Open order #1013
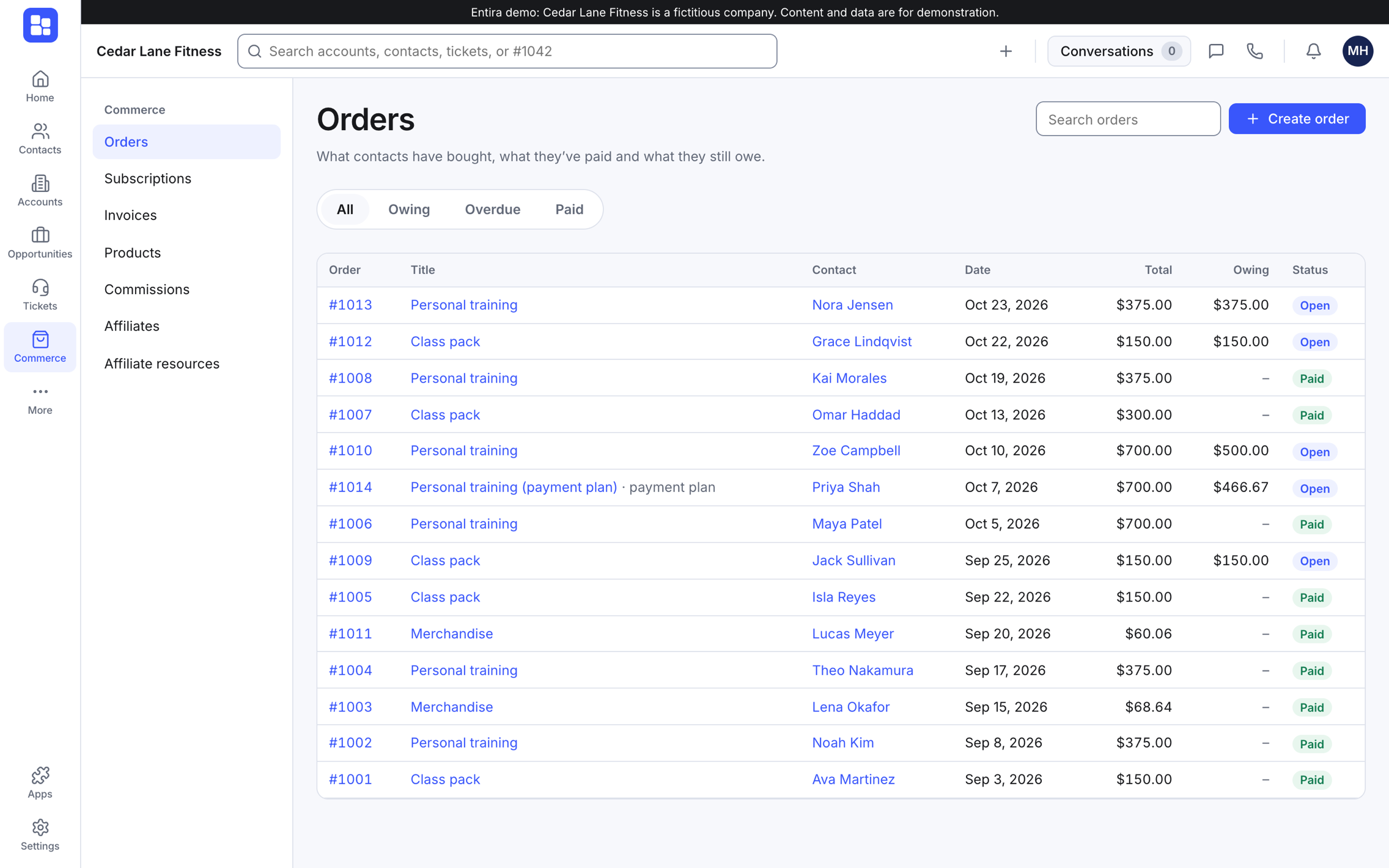 (350, 304)
